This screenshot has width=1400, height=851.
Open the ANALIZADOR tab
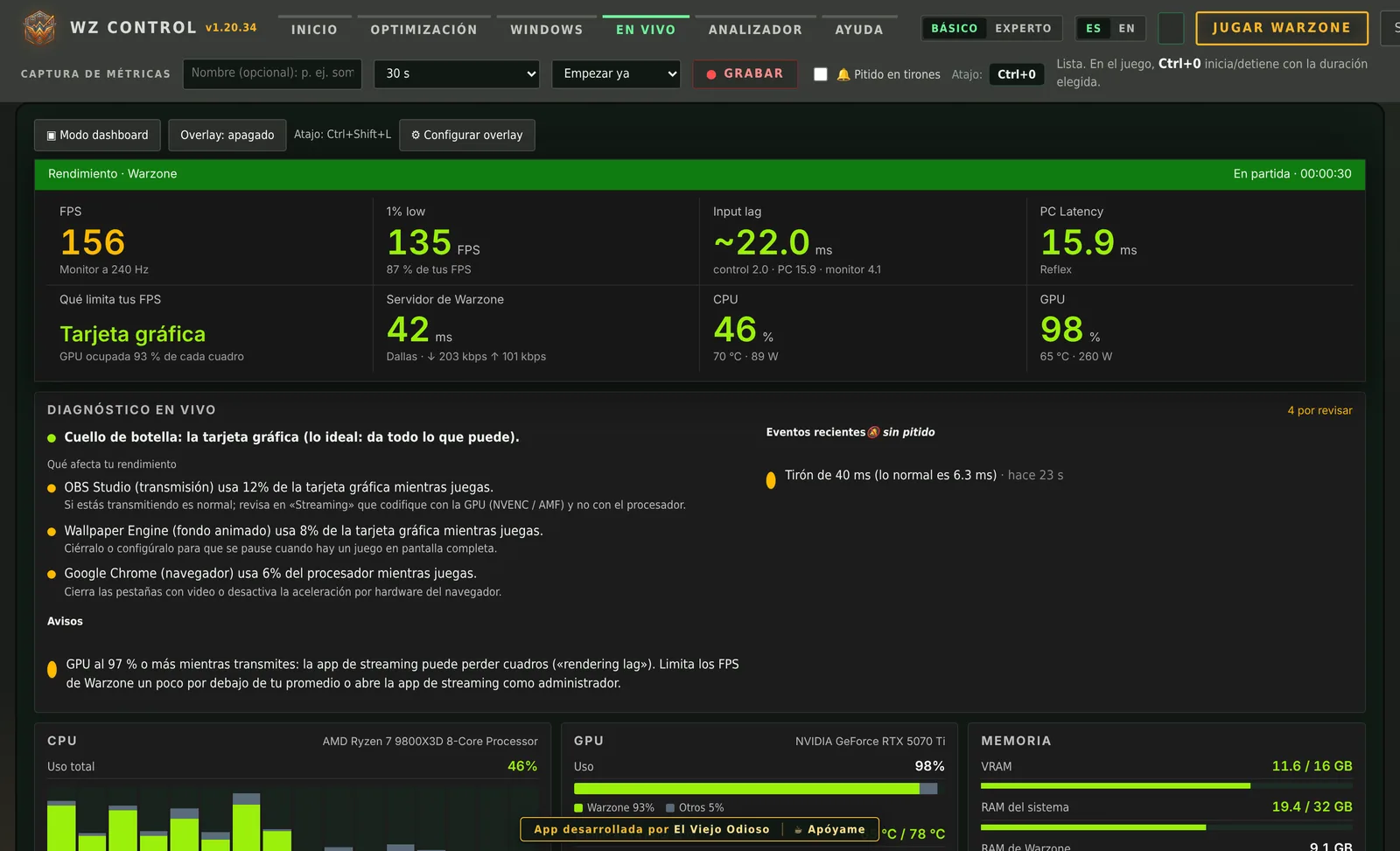tap(755, 30)
